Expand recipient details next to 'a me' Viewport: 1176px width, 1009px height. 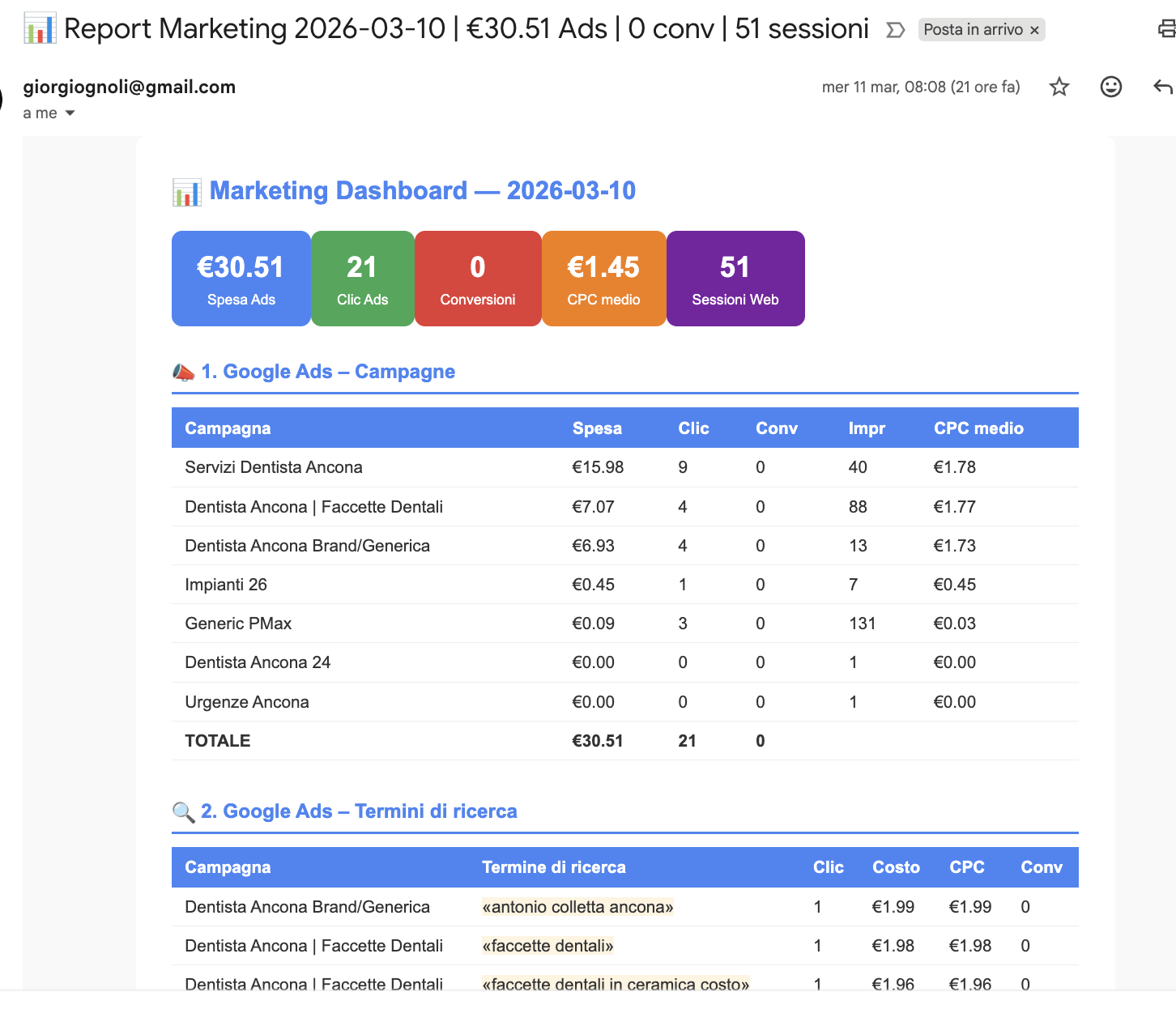pos(70,113)
